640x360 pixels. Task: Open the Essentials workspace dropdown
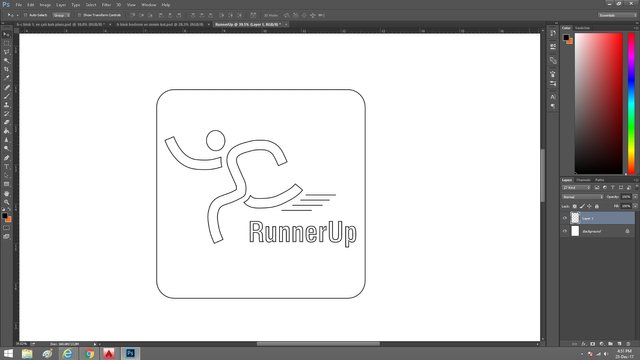618,15
